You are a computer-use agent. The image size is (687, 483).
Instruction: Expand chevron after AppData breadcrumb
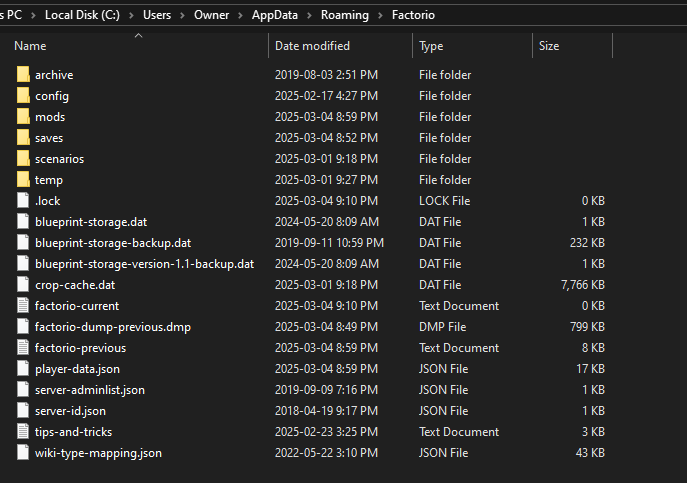[309, 15]
